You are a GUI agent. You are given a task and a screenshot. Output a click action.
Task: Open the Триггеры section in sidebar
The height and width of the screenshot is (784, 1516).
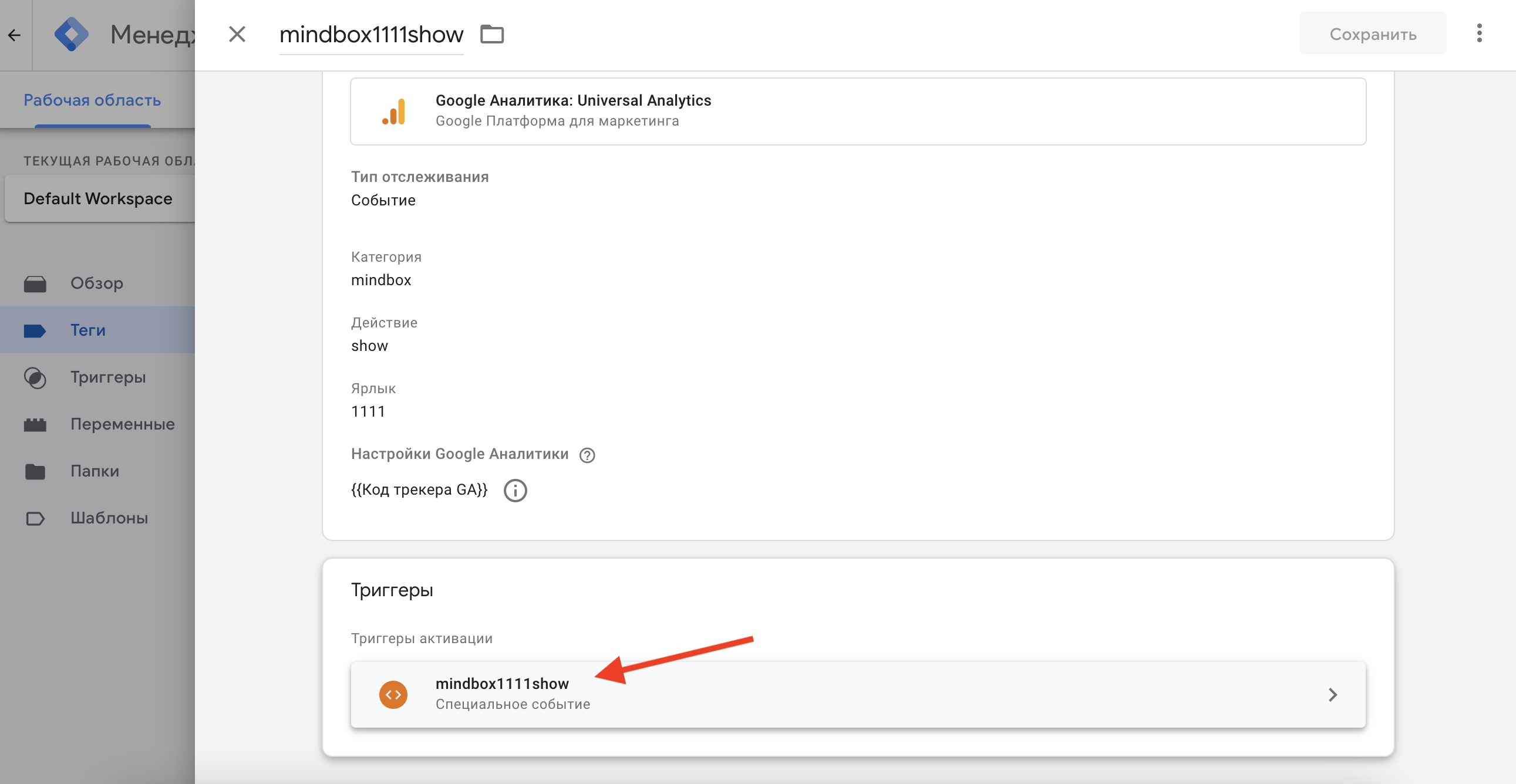(x=97, y=377)
